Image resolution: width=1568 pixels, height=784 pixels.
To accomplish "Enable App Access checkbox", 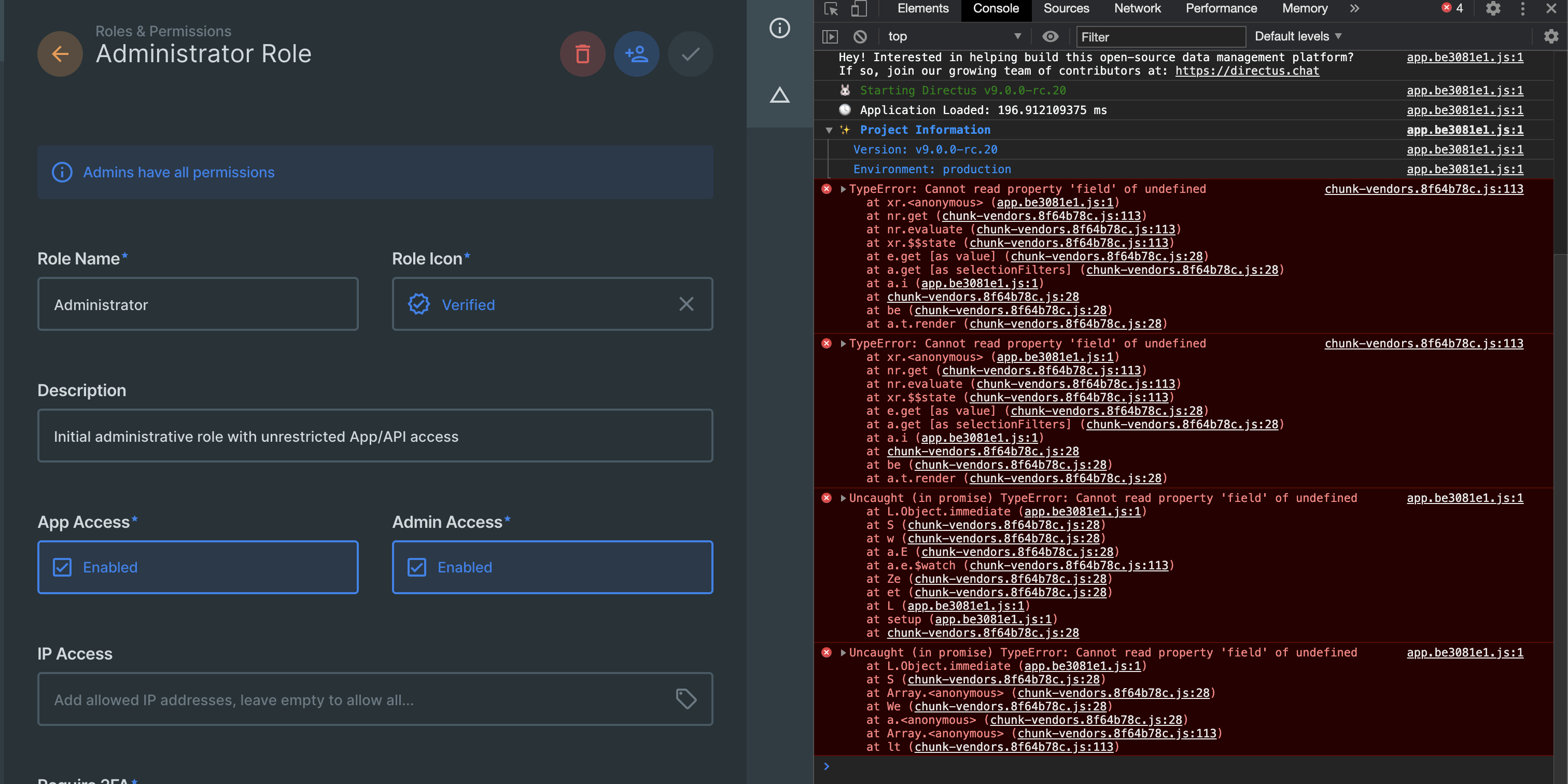I will [63, 567].
